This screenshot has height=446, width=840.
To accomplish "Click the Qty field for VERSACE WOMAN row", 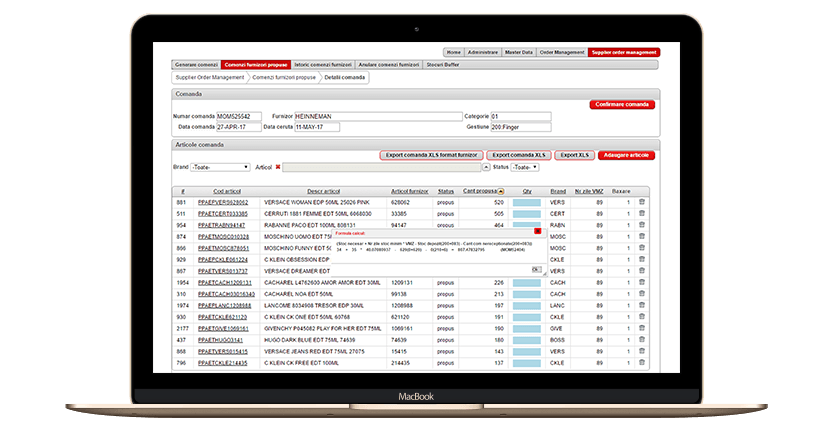I will point(526,202).
